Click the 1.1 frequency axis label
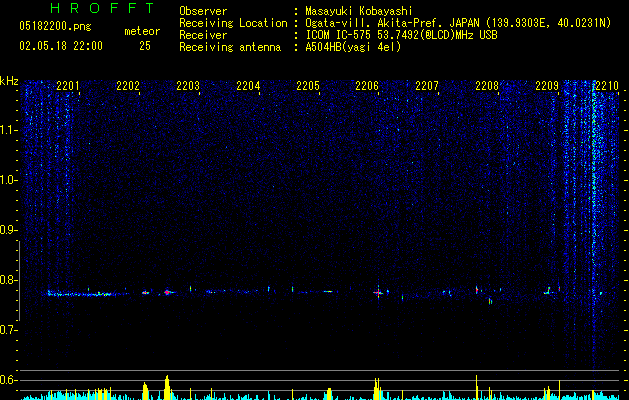Viewport: 629px width, 400px height. [x=8, y=130]
